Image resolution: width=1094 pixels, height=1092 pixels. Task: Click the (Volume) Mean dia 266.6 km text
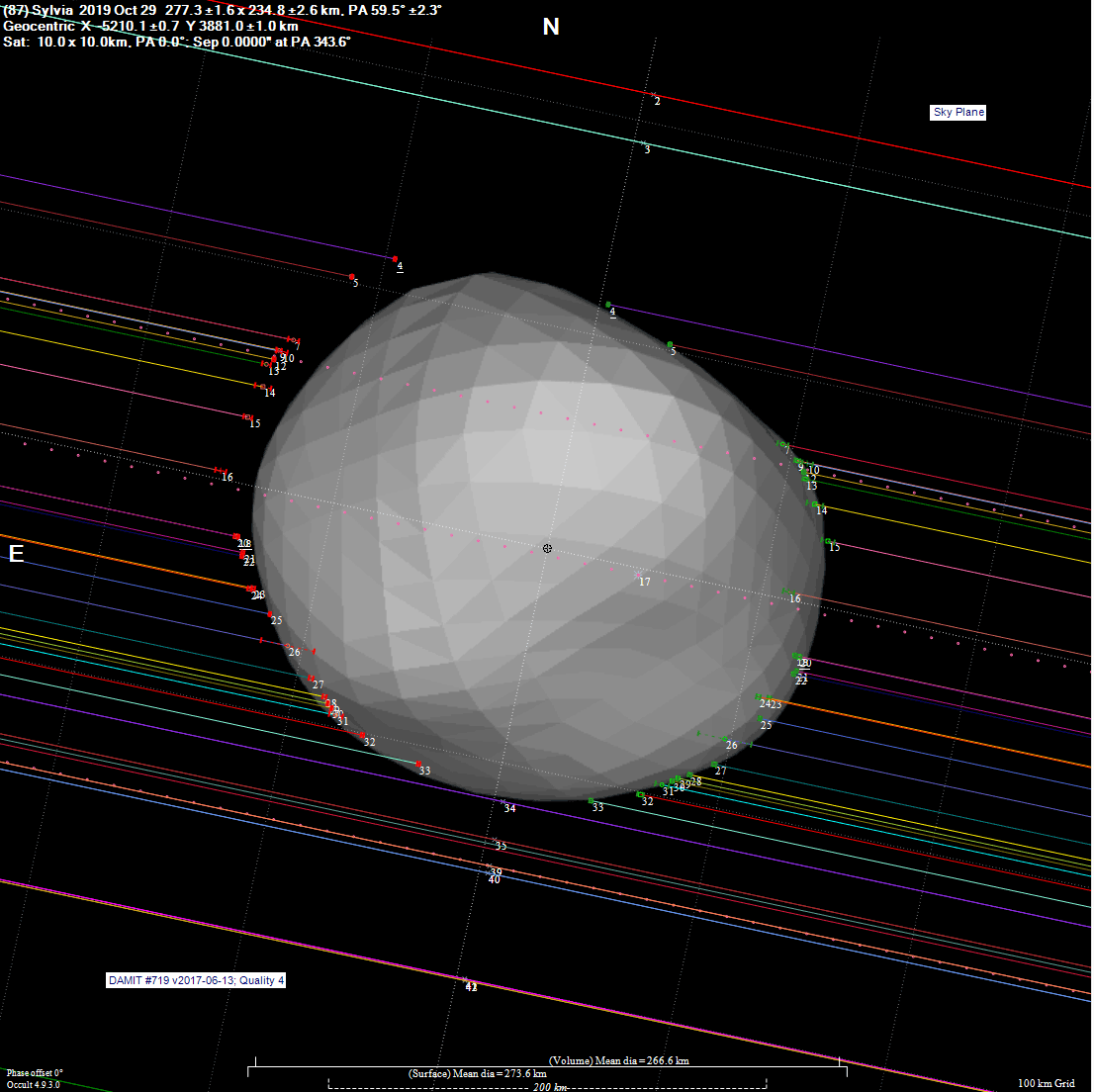(x=618, y=1060)
